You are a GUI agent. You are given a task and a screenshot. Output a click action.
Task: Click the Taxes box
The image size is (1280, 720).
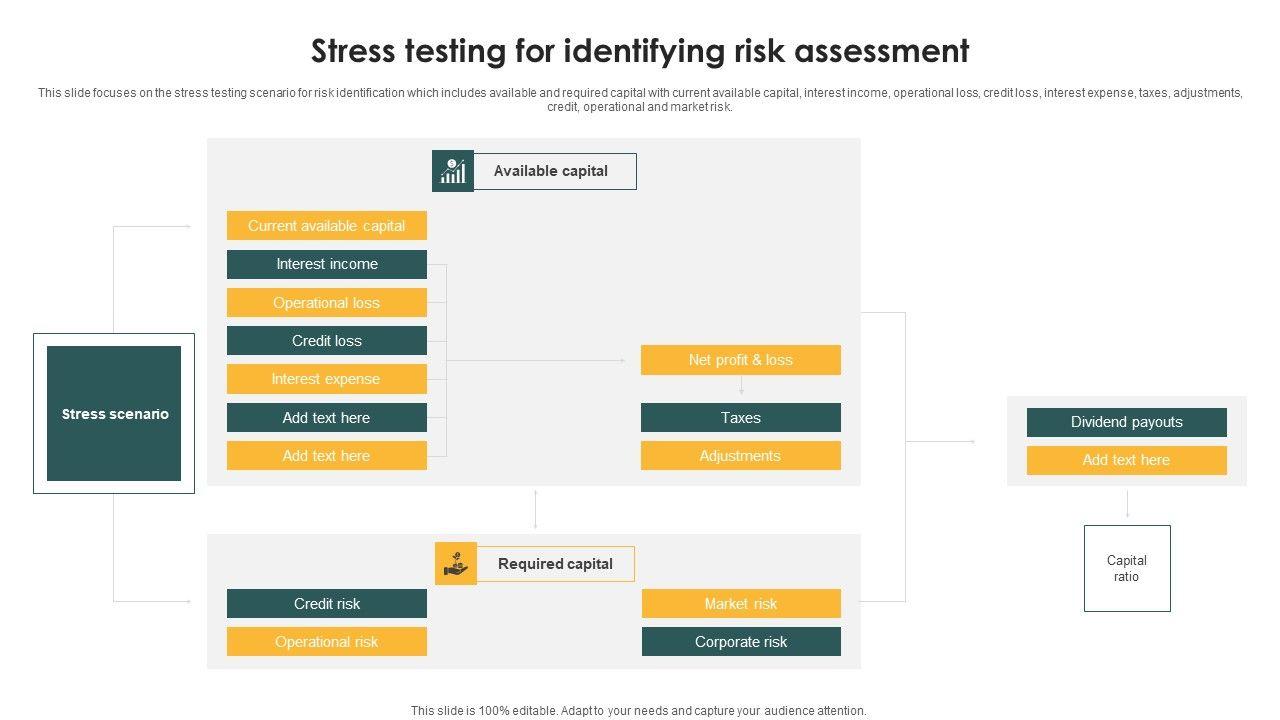(740, 418)
